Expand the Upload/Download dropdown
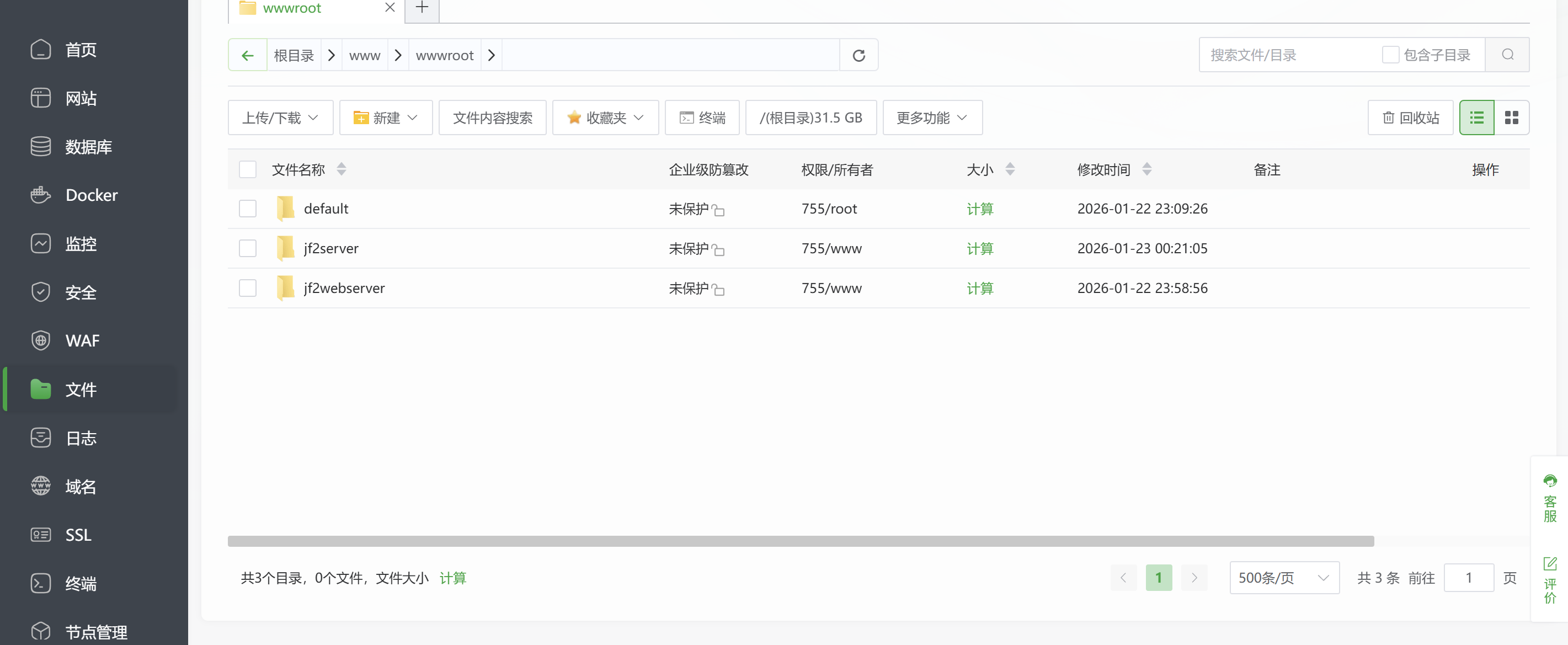The image size is (1568, 645). tap(280, 118)
